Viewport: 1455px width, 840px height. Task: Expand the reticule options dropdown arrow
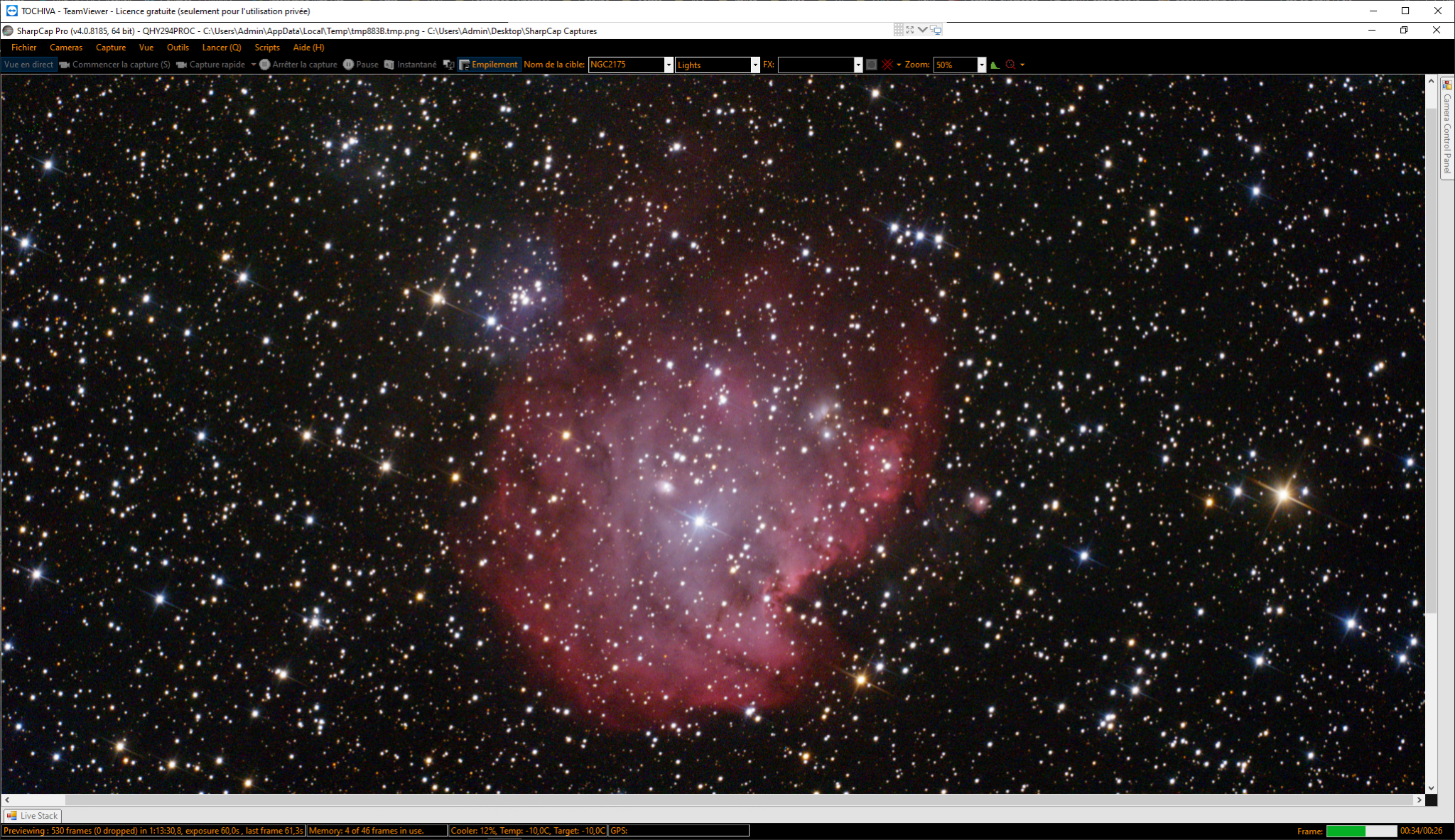point(899,65)
